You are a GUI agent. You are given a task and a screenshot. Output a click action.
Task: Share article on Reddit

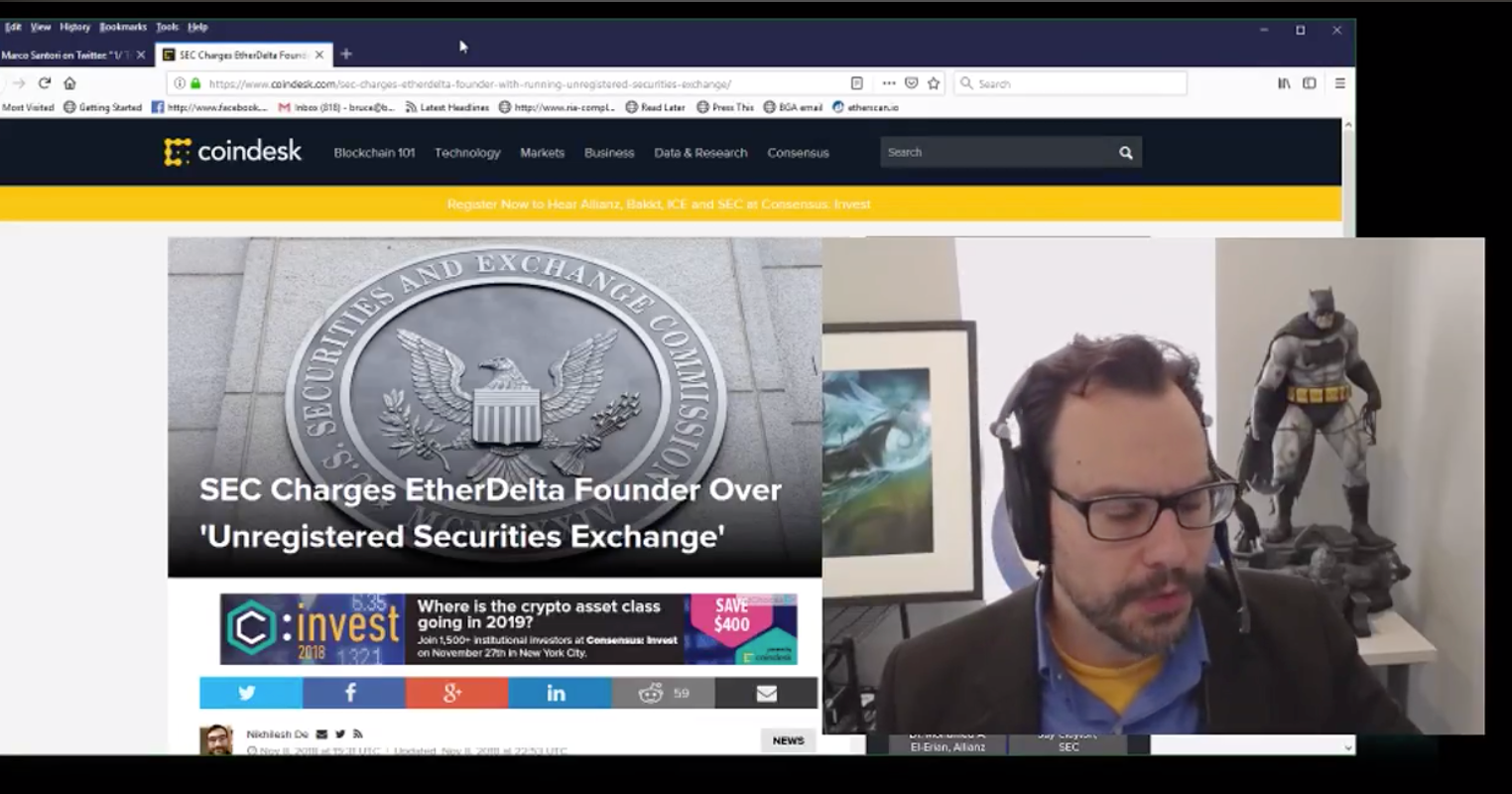[663, 693]
